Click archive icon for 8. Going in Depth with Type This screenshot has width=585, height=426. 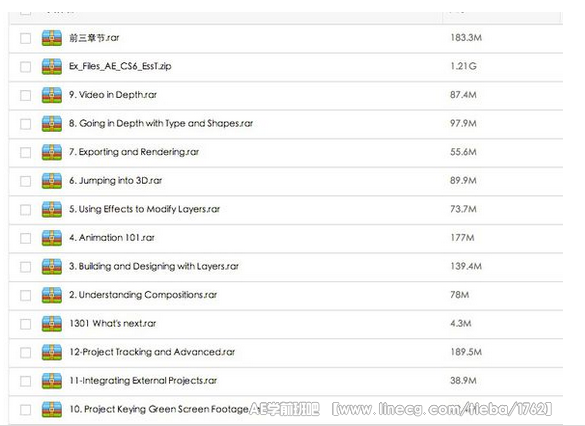tap(52, 124)
